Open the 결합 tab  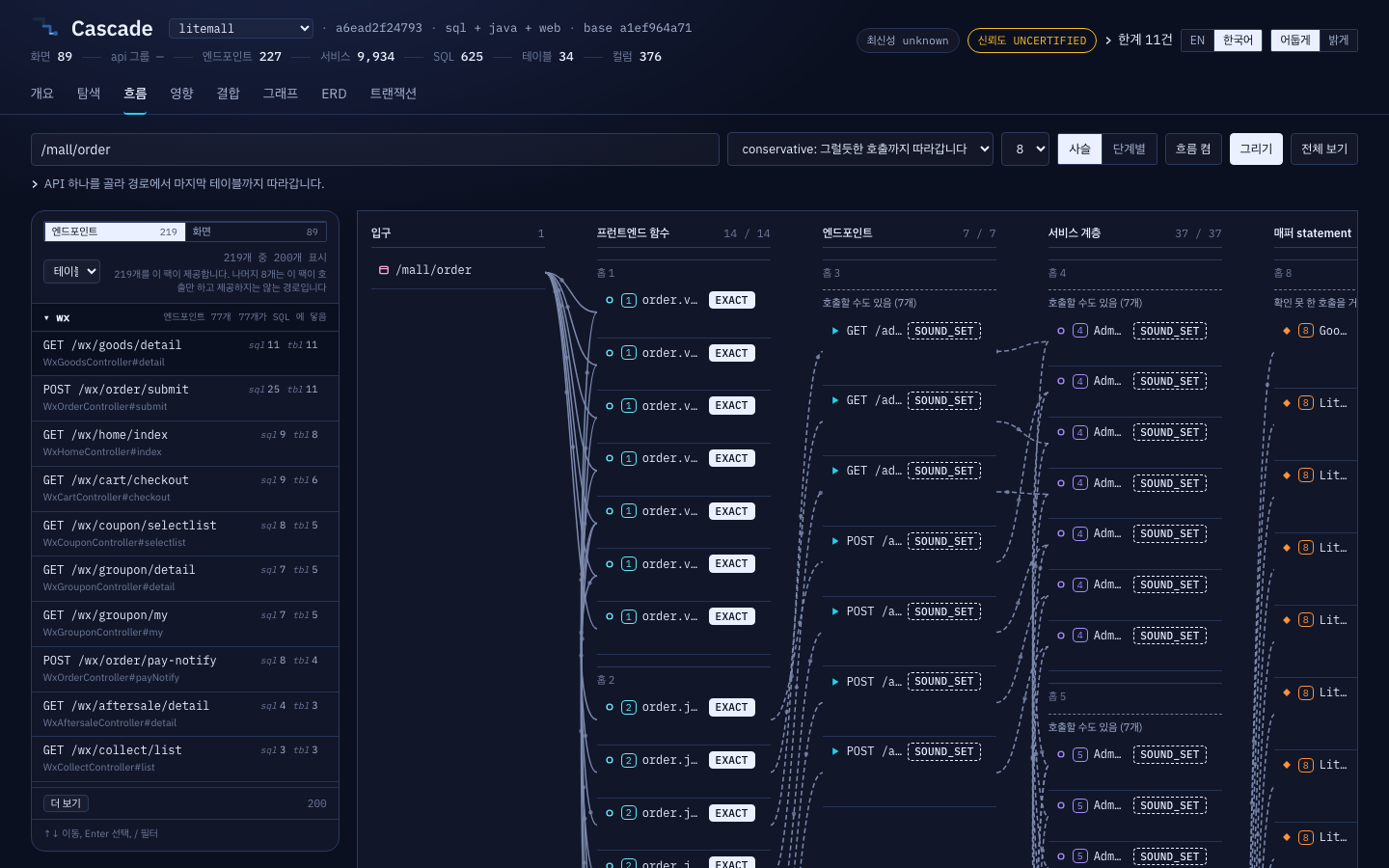point(228,94)
